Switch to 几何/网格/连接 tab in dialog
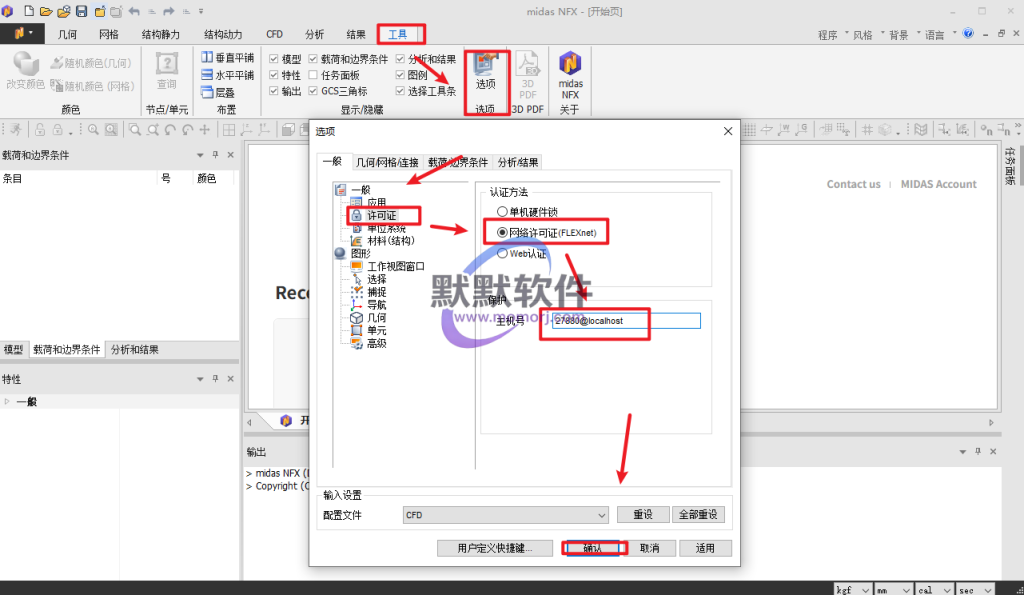The width and height of the screenshot is (1024, 595). pos(387,162)
